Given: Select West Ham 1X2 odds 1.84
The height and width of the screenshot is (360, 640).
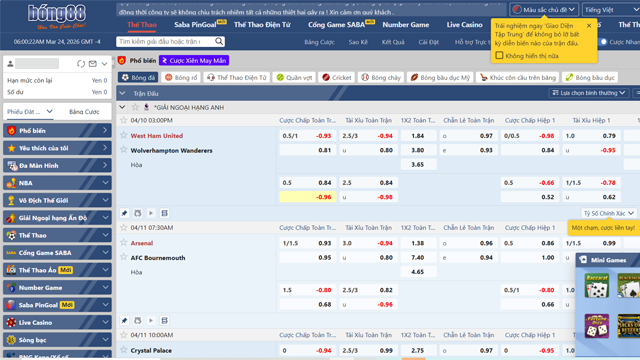Looking at the screenshot, I should point(418,136).
